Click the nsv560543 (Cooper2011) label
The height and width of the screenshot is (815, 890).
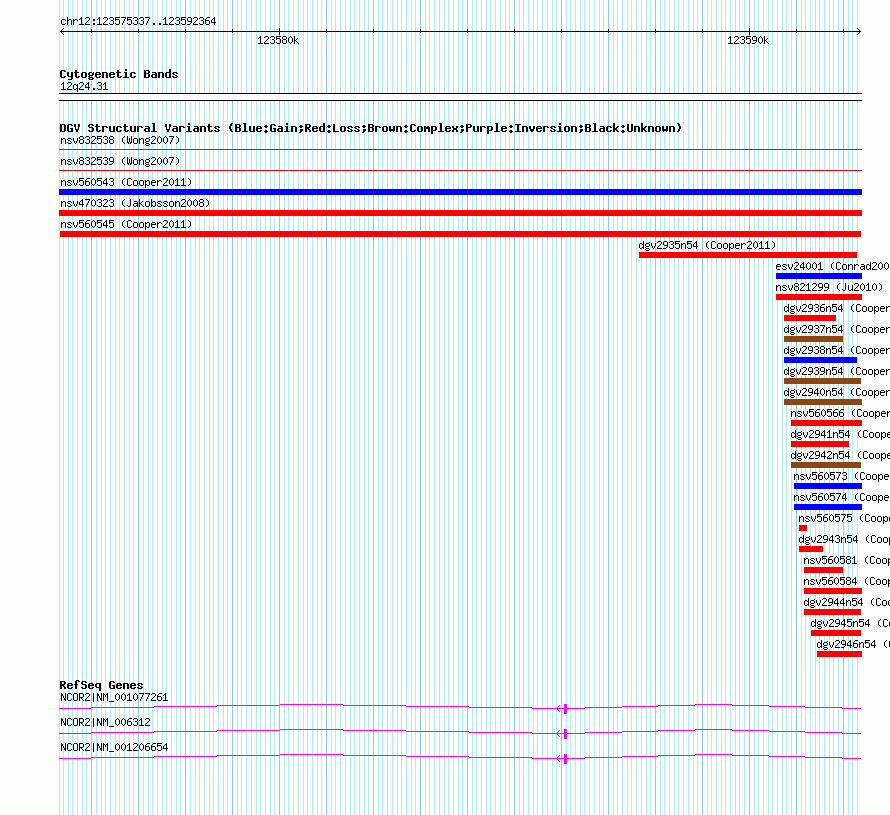coord(126,182)
